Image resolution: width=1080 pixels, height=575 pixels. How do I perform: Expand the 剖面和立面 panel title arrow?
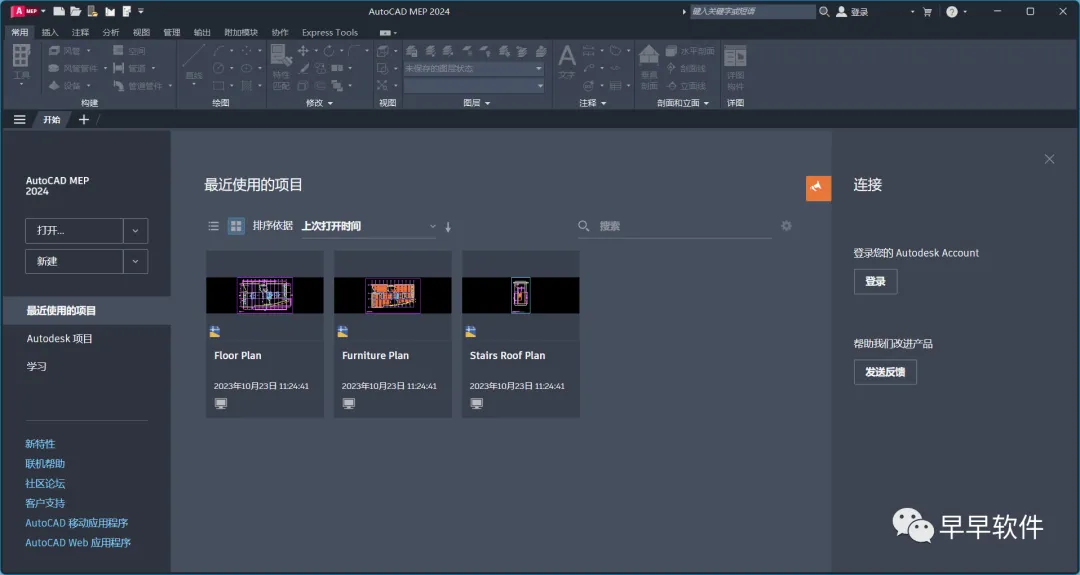(706, 103)
